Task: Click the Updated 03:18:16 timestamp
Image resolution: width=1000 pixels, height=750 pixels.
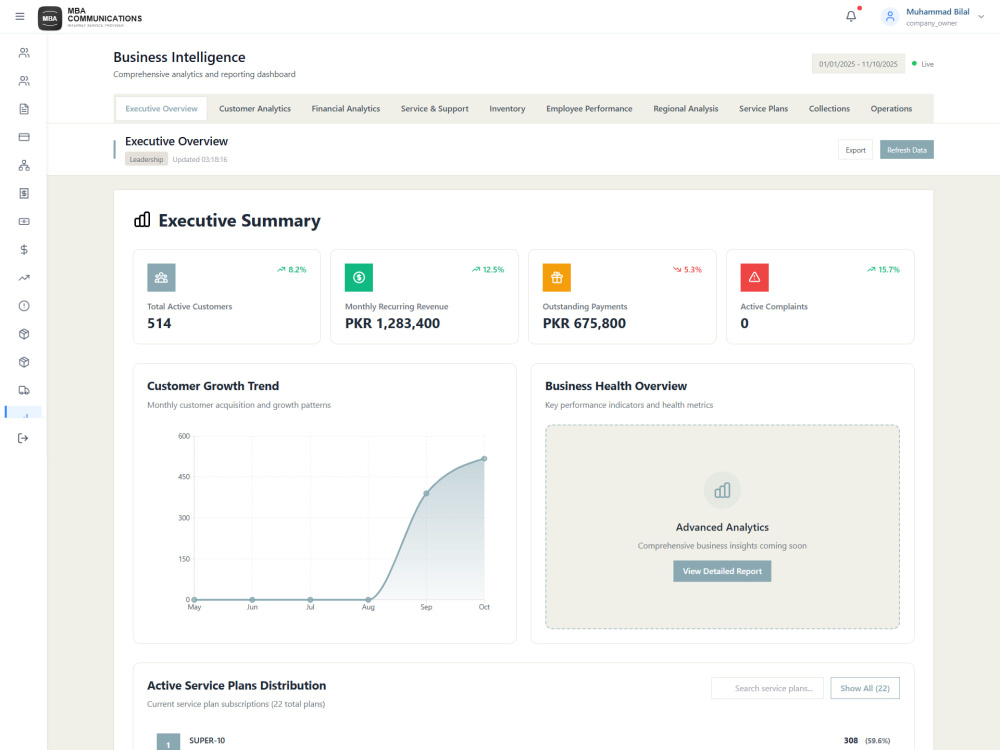Action: pos(200,159)
